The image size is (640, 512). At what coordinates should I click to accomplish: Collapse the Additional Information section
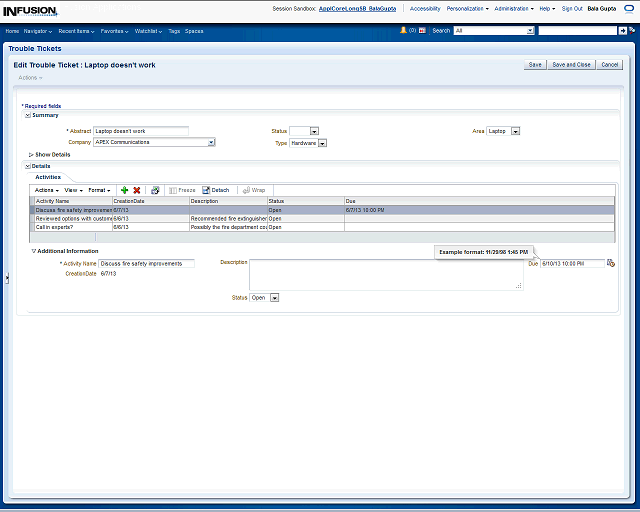coord(33,251)
